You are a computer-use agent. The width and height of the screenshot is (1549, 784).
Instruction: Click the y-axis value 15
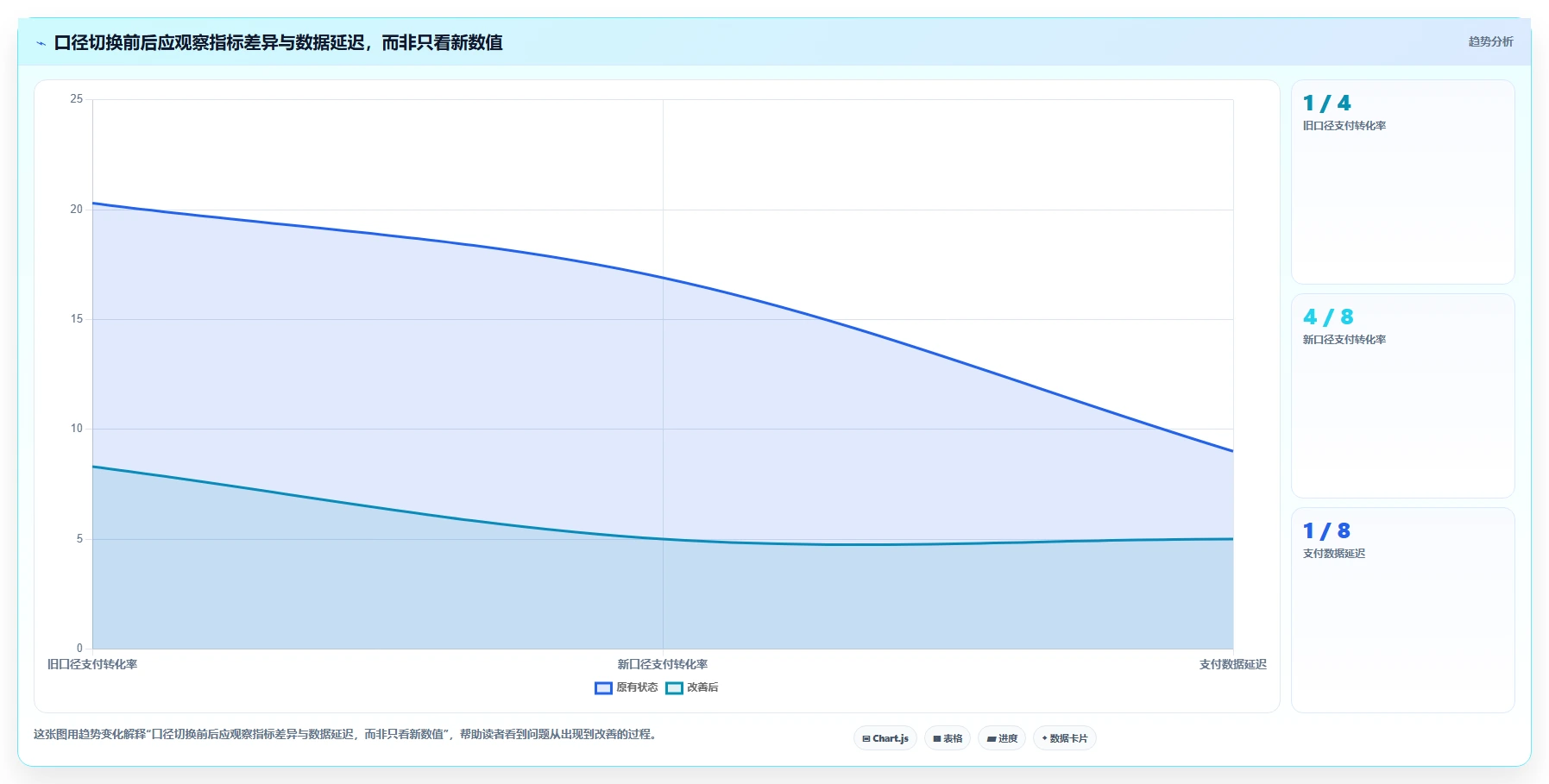click(x=77, y=319)
